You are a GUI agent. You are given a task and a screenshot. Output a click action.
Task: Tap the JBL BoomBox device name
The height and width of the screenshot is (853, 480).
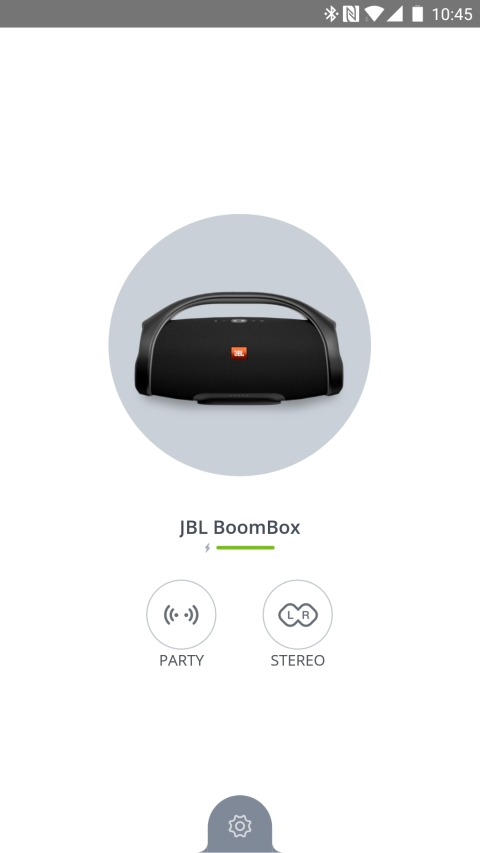coord(240,527)
